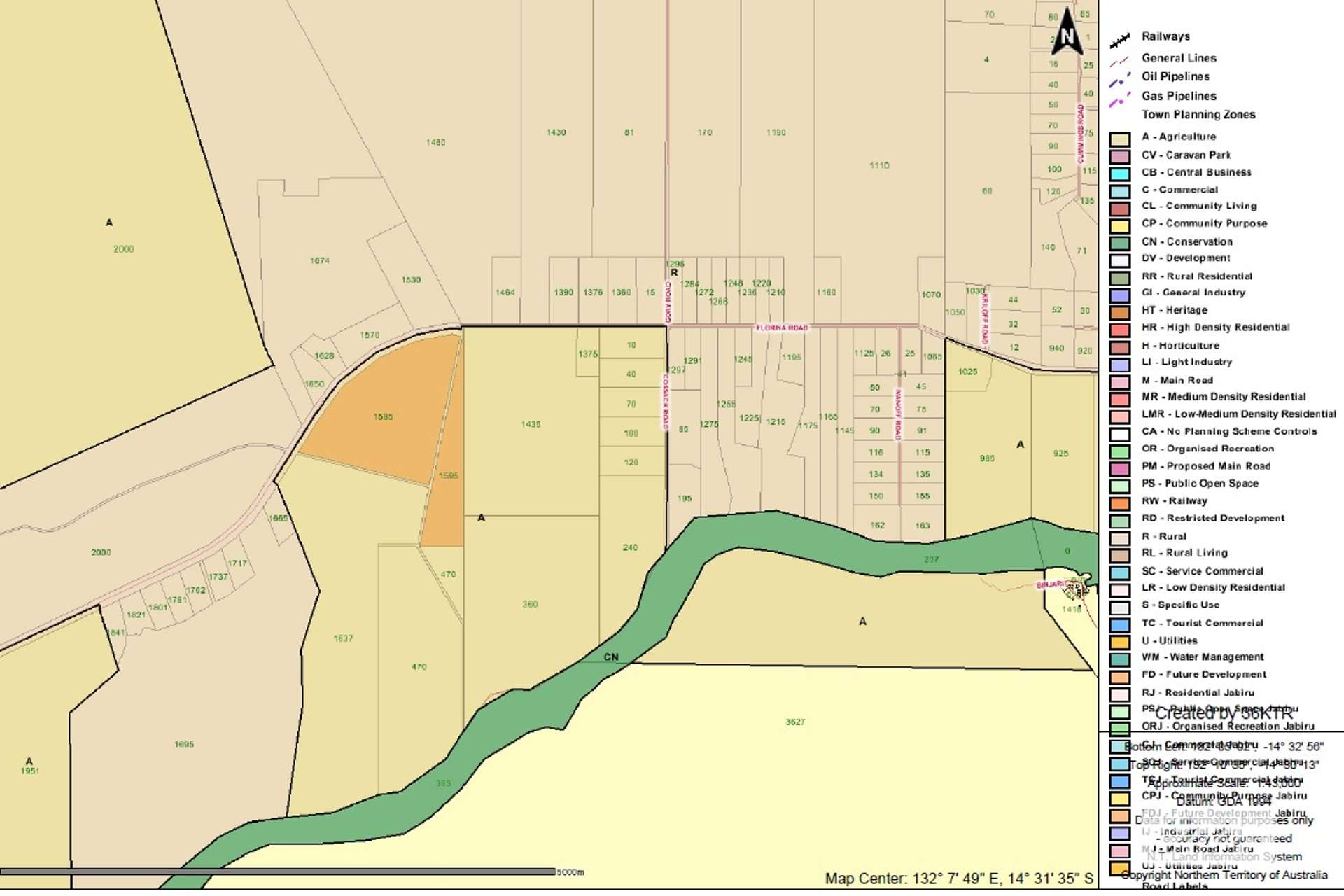Image resolution: width=1344 pixels, height=896 pixels.
Task: Click the OR - Organised Recreation label
Action: pyautogui.click(x=1207, y=449)
